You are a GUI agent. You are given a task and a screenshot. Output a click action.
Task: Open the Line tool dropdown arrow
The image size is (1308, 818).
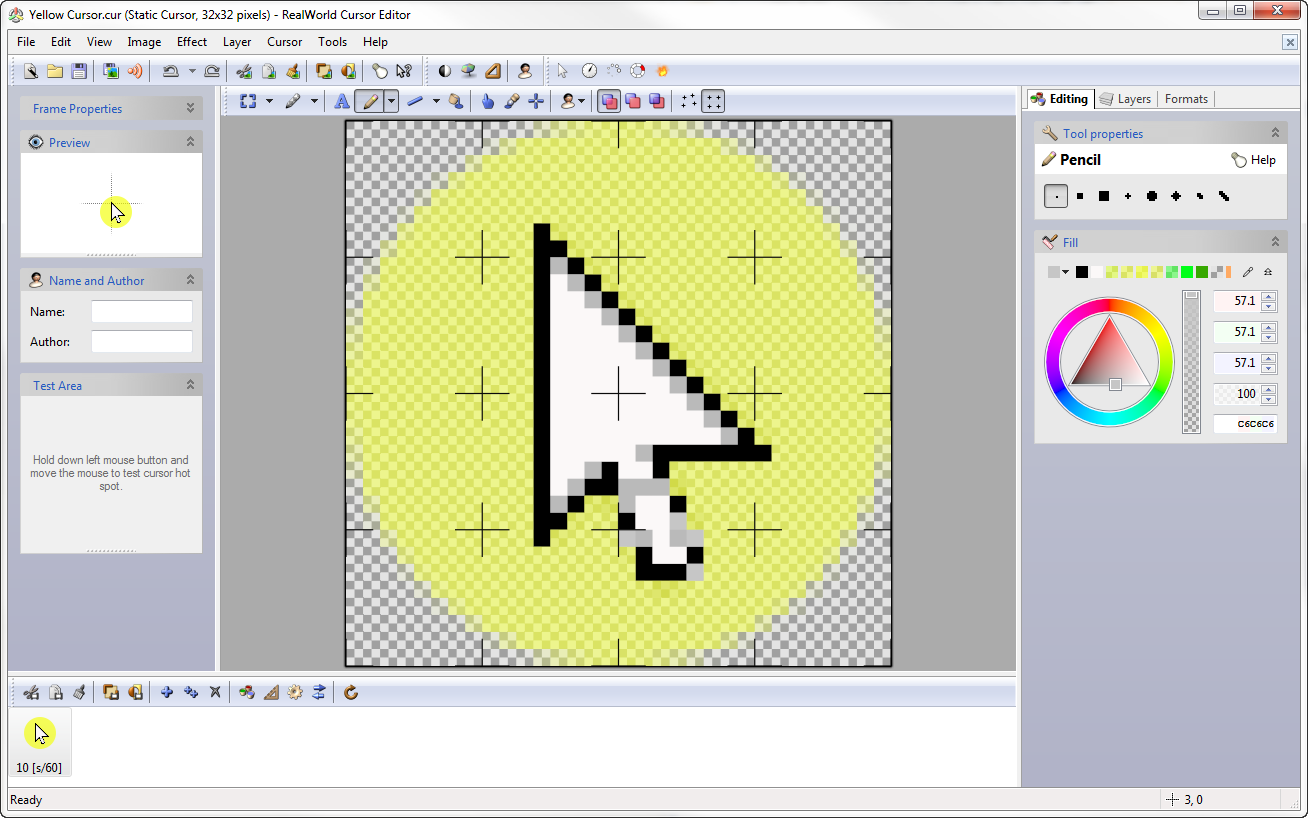point(436,101)
